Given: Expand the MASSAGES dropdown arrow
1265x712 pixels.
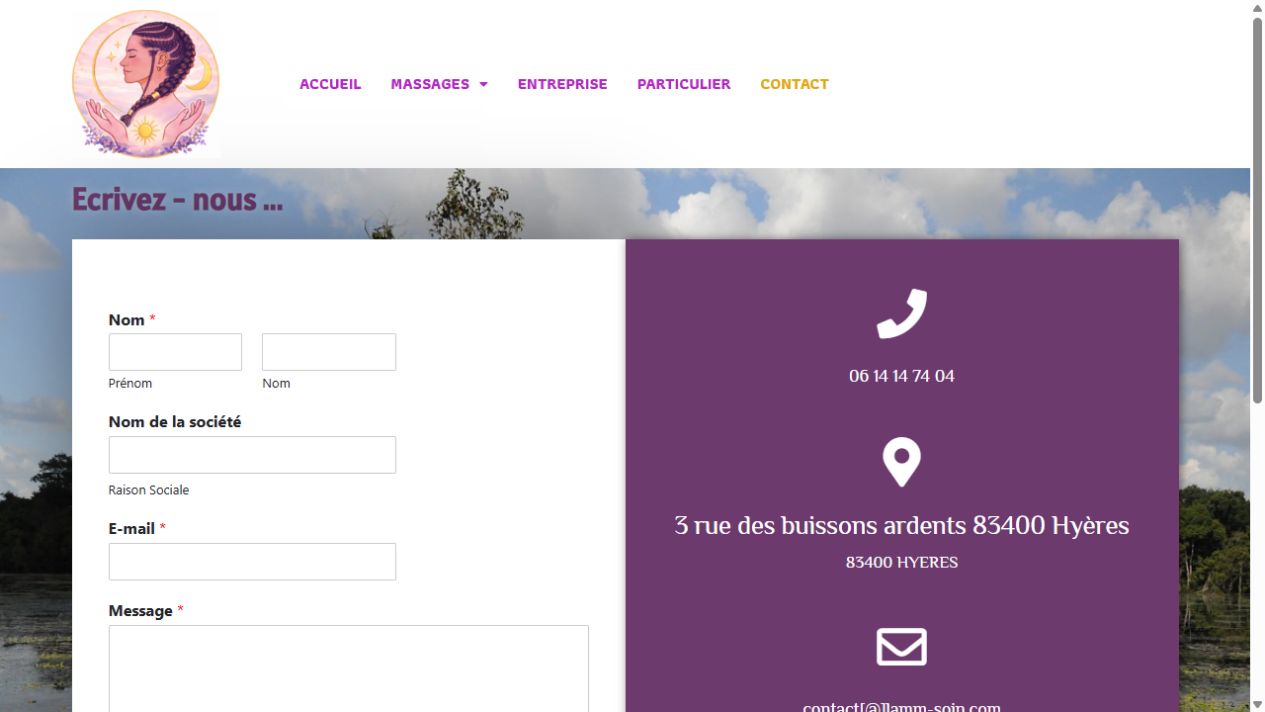Looking at the screenshot, I should [x=484, y=84].
